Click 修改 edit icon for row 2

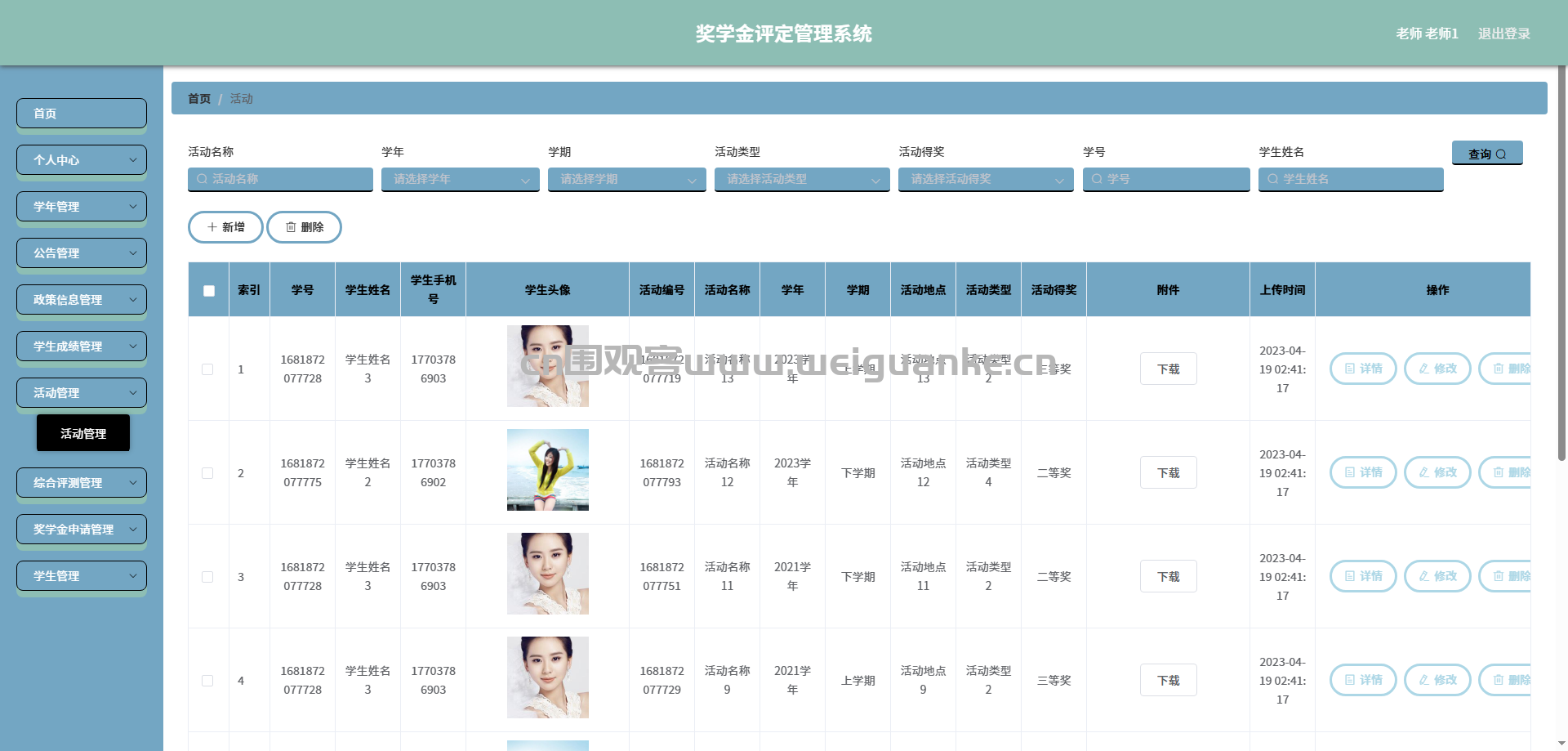coord(1437,472)
